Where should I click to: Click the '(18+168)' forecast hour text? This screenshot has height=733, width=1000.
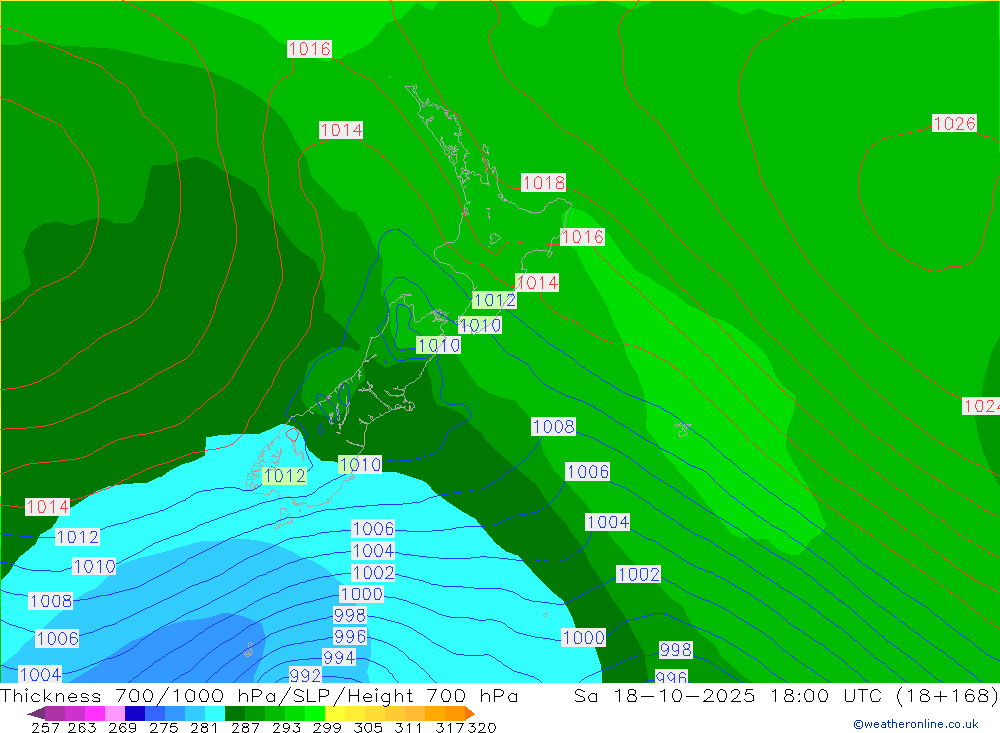click(x=946, y=695)
